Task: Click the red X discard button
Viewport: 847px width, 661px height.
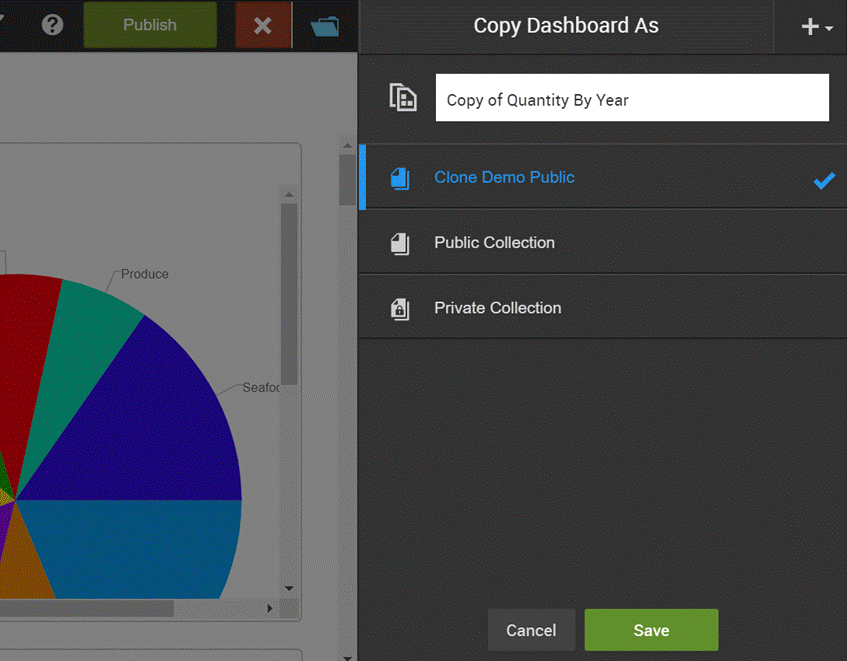Action: coord(263,26)
